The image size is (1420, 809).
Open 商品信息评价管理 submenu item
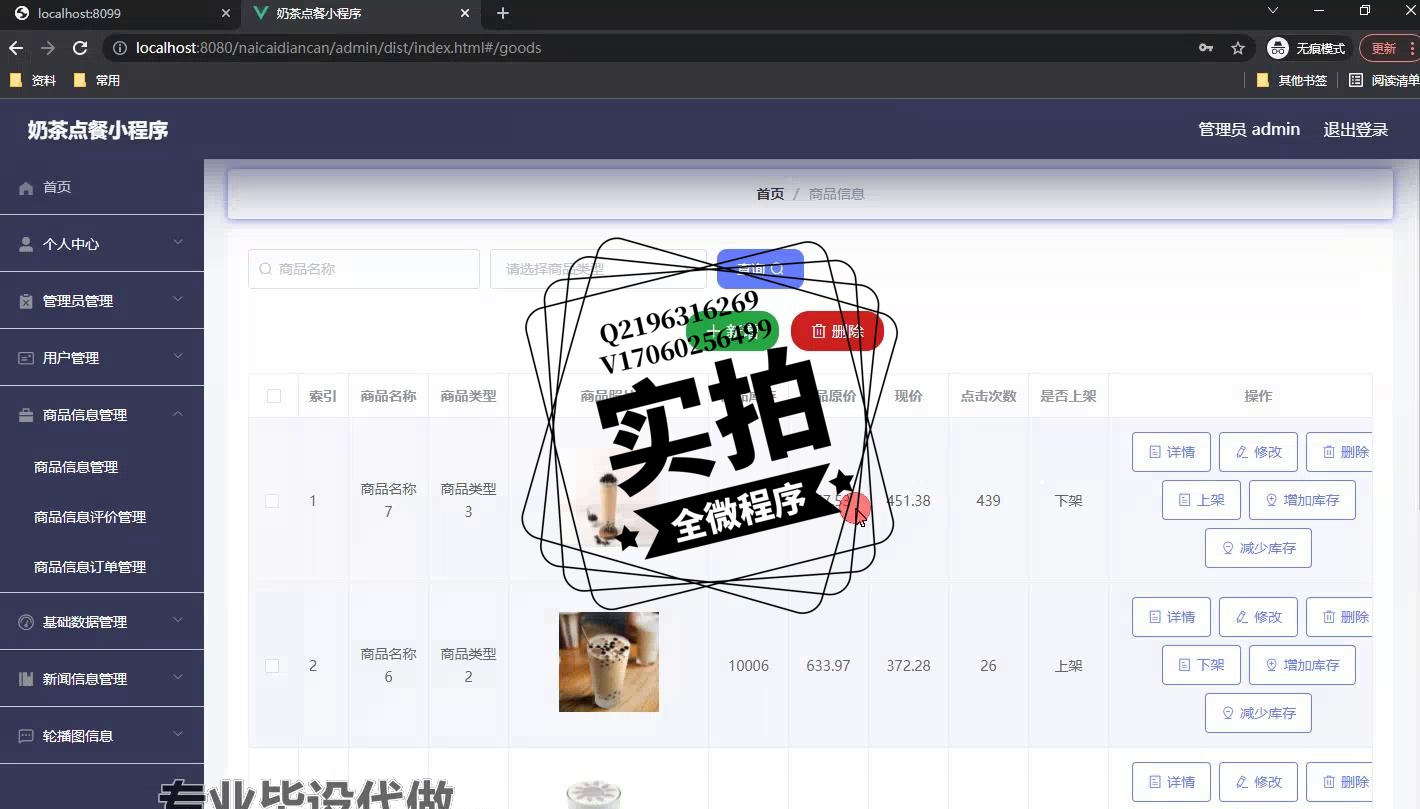click(x=90, y=517)
